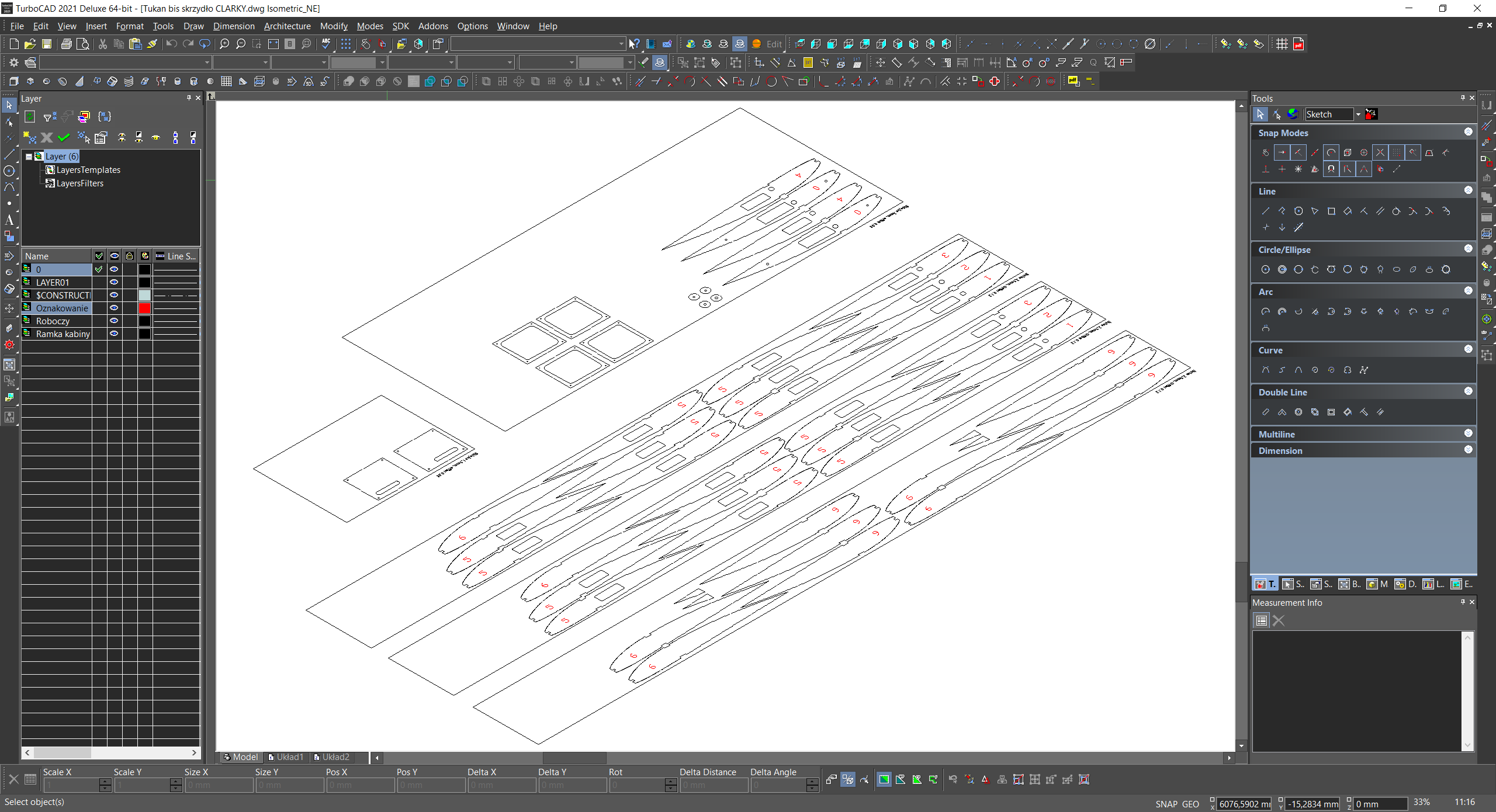Select the Circle tool in left toolbar
1496x812 pixels.
[x=9, y=171]
